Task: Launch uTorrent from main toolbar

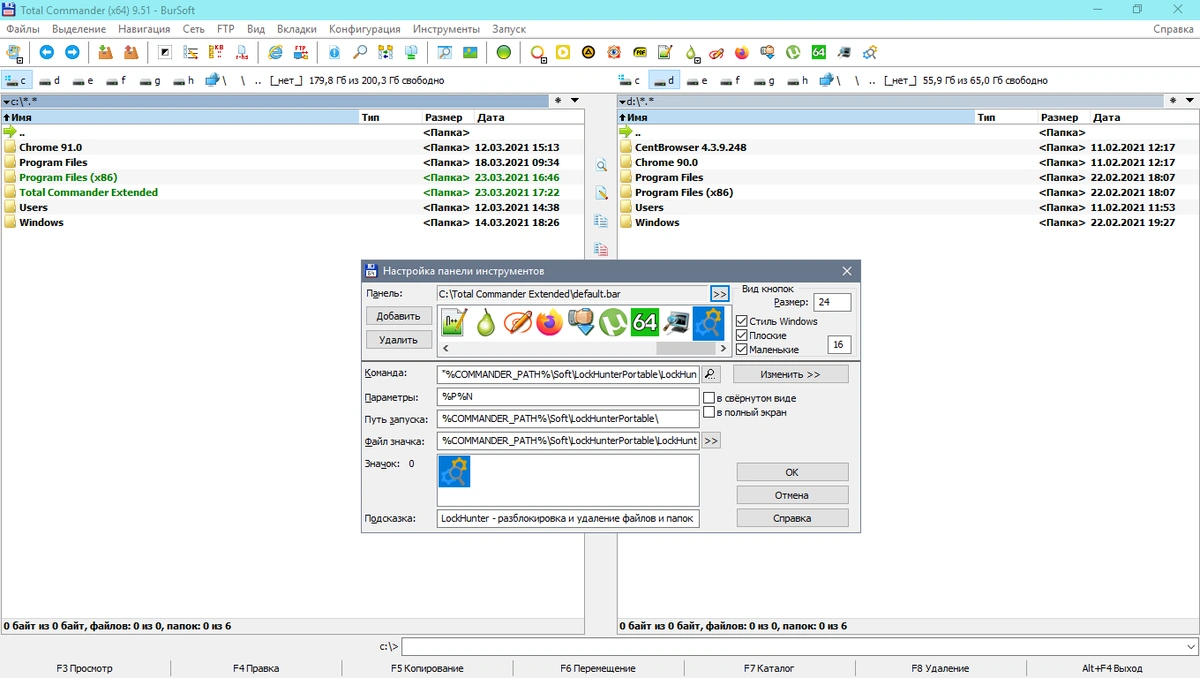Action: 793,52
